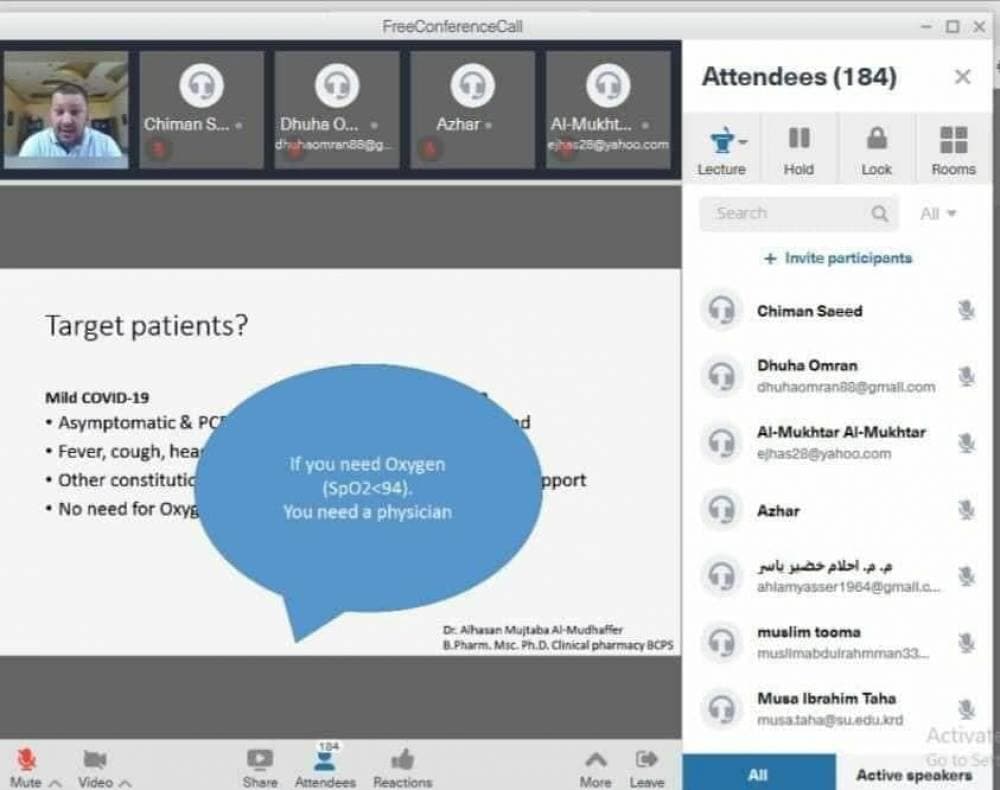Select the All tab at panel bottom
The image size is (1000, 790).
(x=758, y=775)
